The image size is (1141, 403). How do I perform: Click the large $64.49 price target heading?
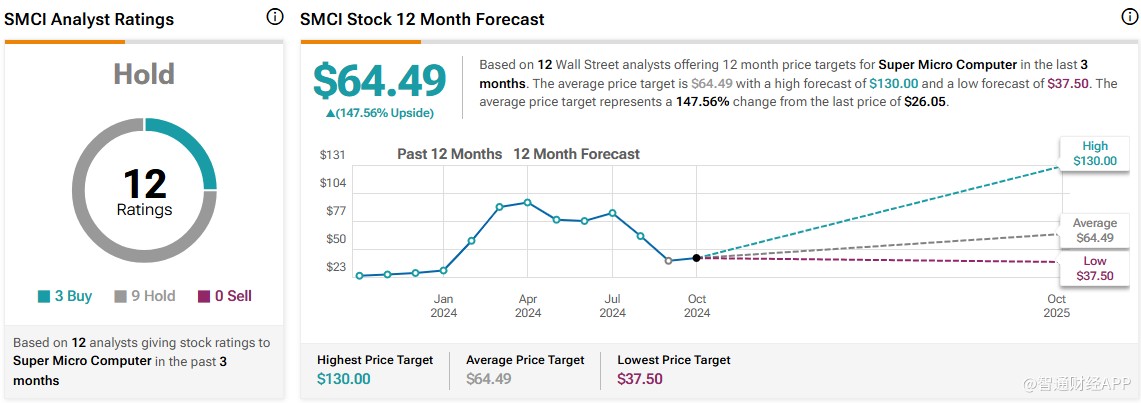379,81
